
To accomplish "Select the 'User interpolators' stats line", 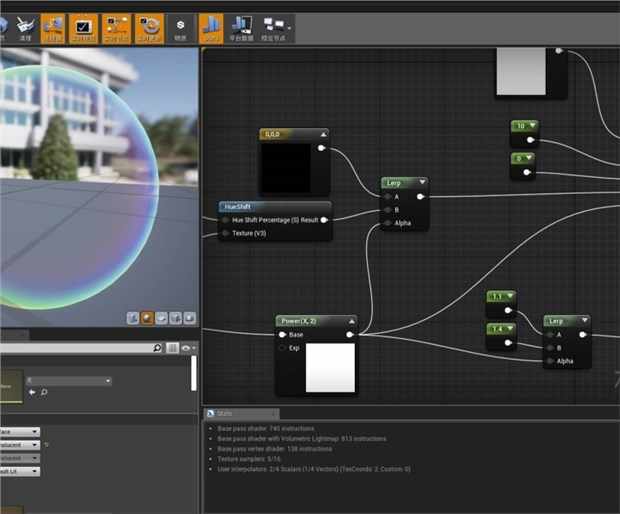I will coord(314,469).
